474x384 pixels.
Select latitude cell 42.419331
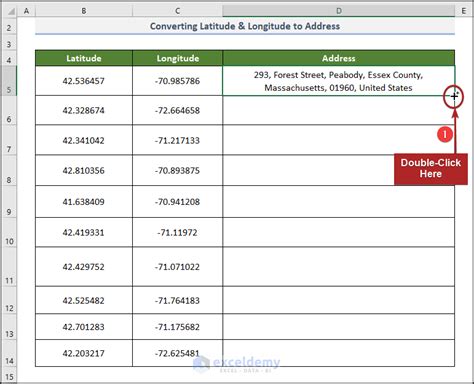click(x=84, y=233)
